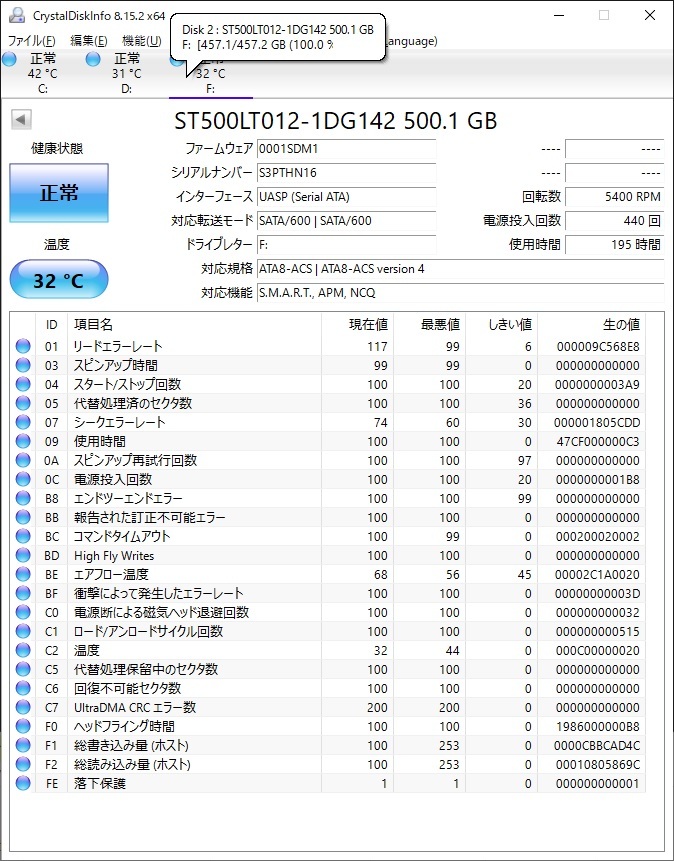This screenshot has width=674, height=861.
Task: Click status orb for Read Error Rate row 01
Action: point(23,346)
